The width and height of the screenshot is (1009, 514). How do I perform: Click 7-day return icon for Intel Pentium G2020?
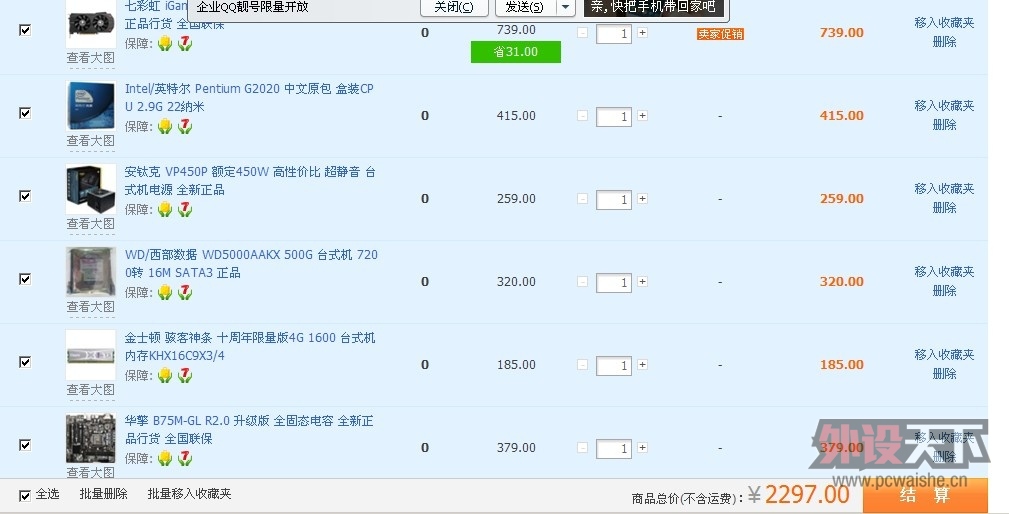[185, 127]
